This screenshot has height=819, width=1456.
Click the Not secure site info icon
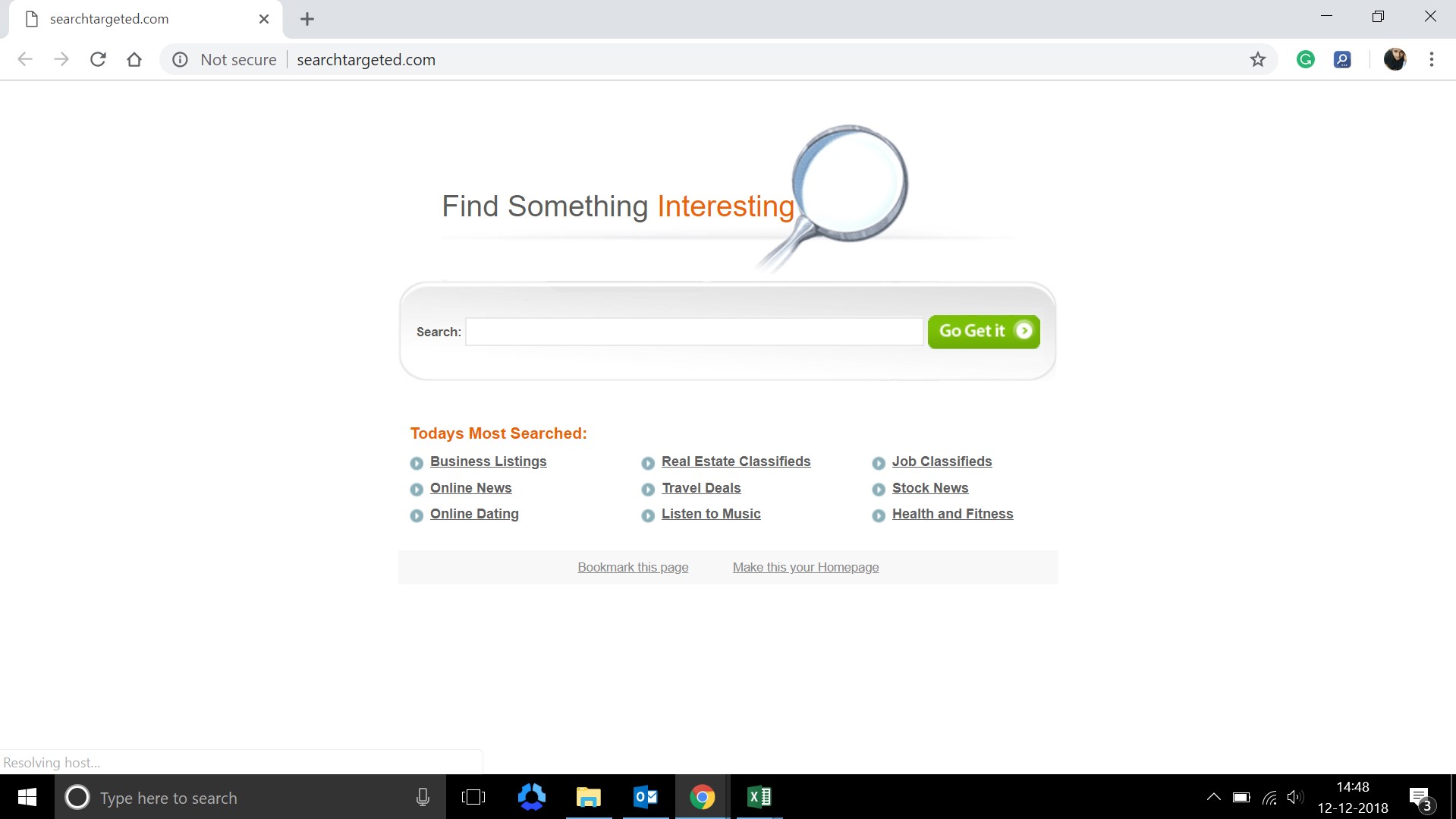(x=180, y=59)
